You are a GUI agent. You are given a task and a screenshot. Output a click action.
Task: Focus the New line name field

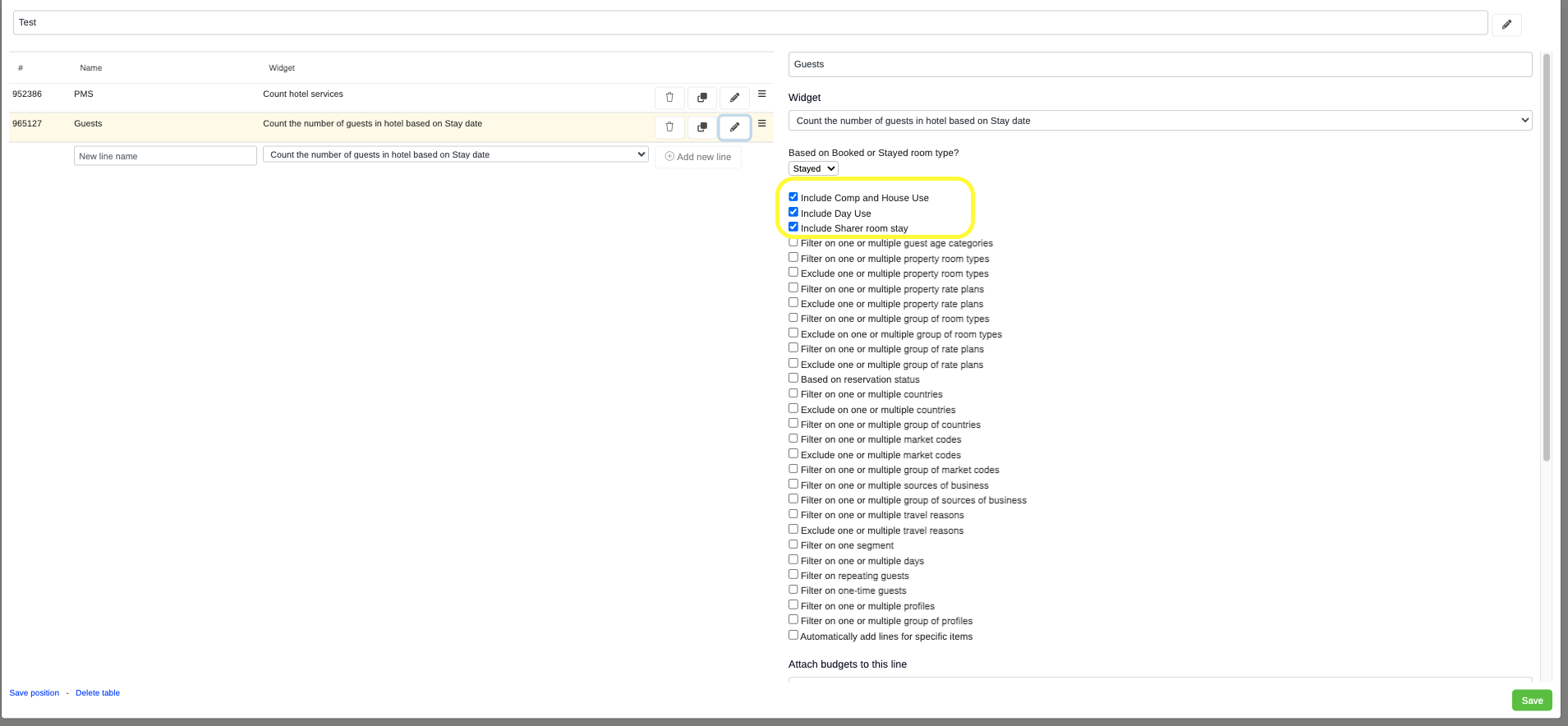tap(165, 156)
